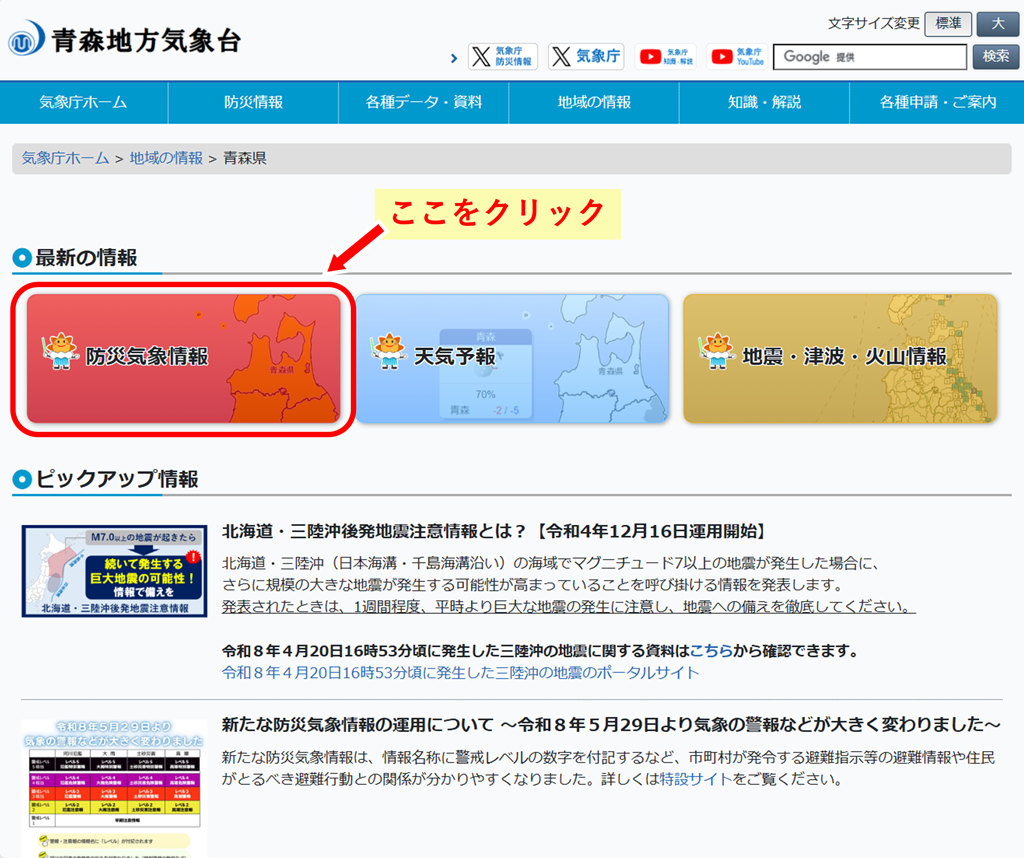Open the 地震・津波・火山情報 card

(x=840, y=358)
